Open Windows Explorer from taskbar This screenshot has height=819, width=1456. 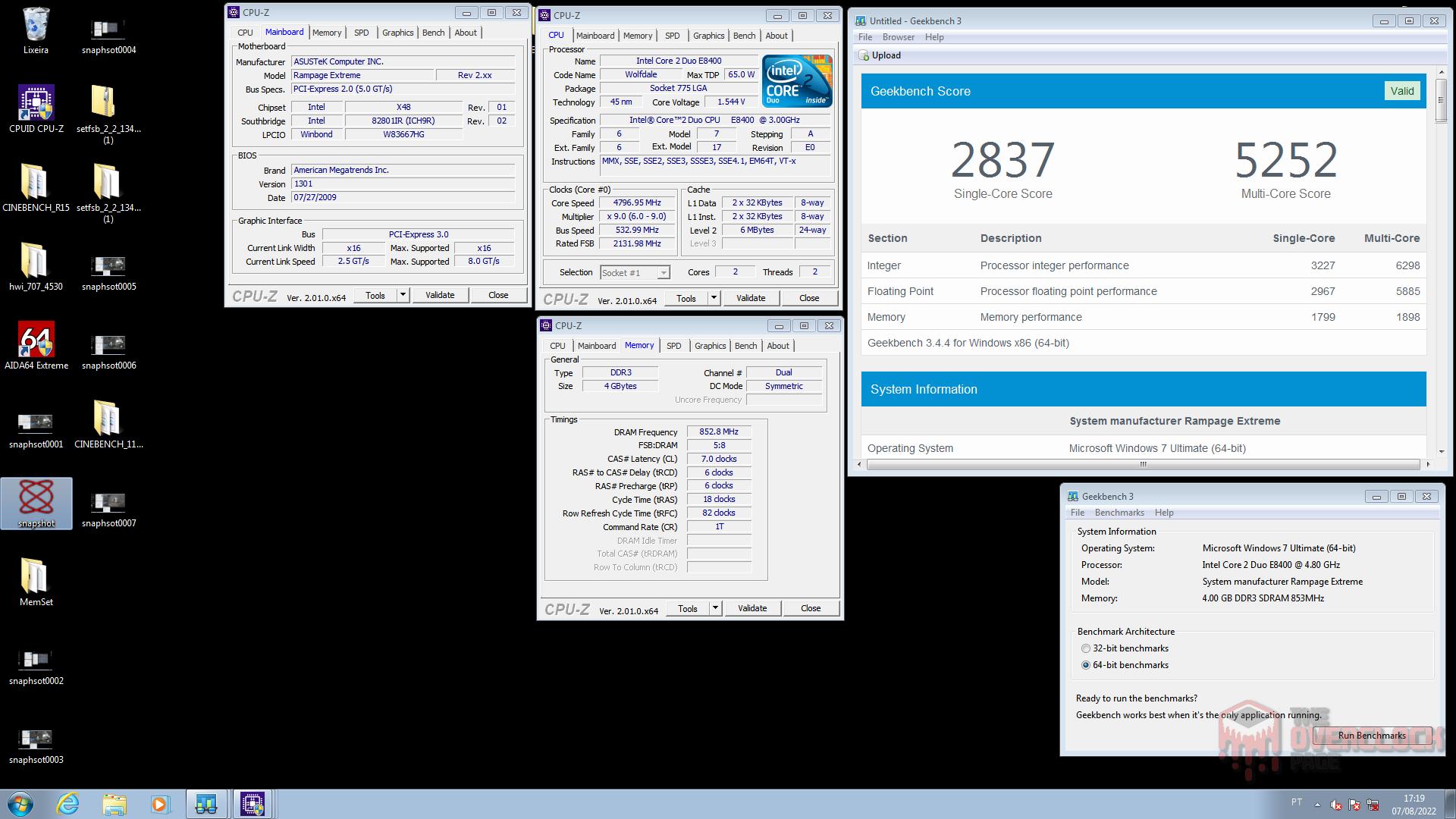[114, 804]
